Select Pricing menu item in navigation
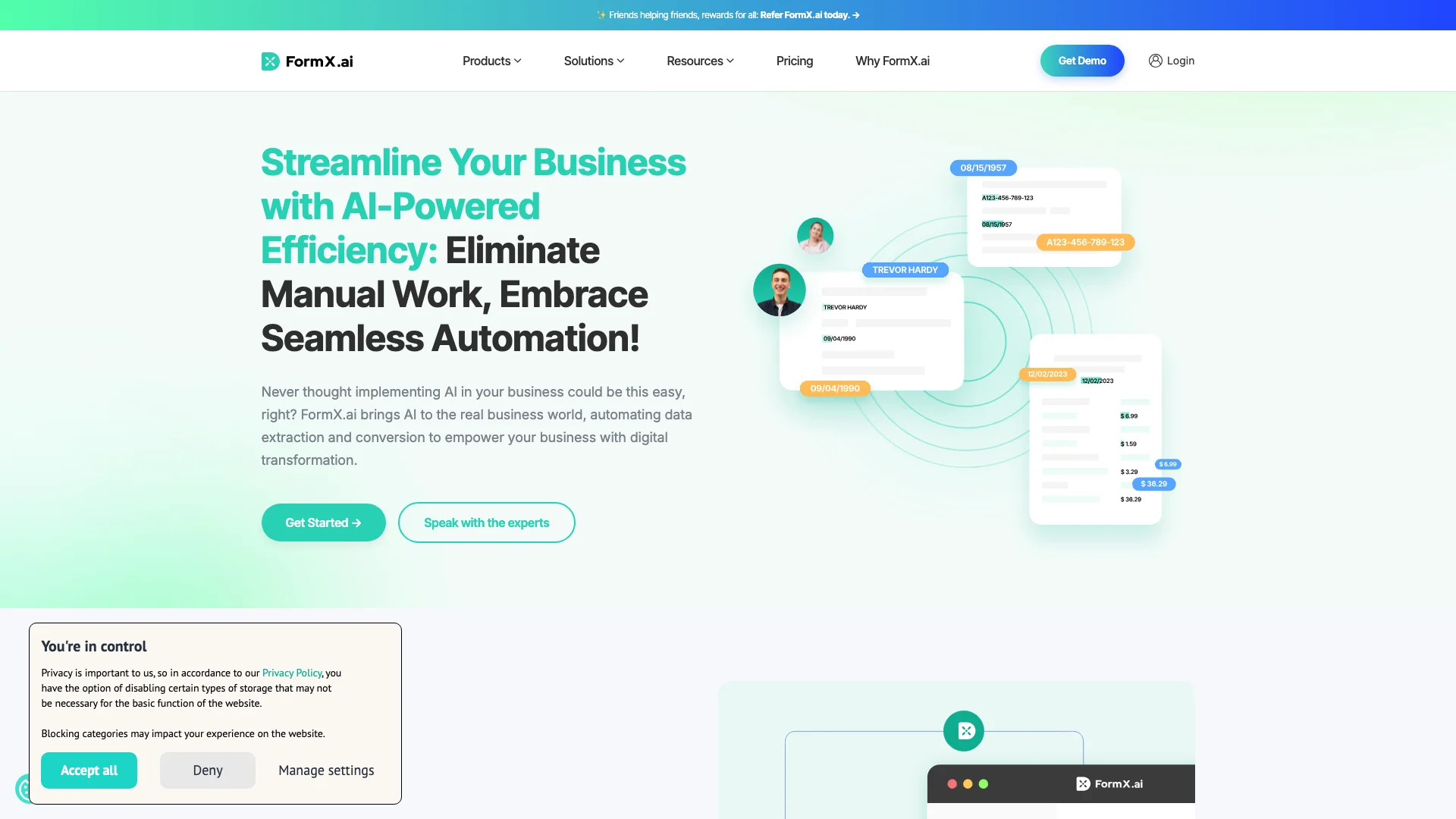 pyautogui.click(x=794, y=60)
